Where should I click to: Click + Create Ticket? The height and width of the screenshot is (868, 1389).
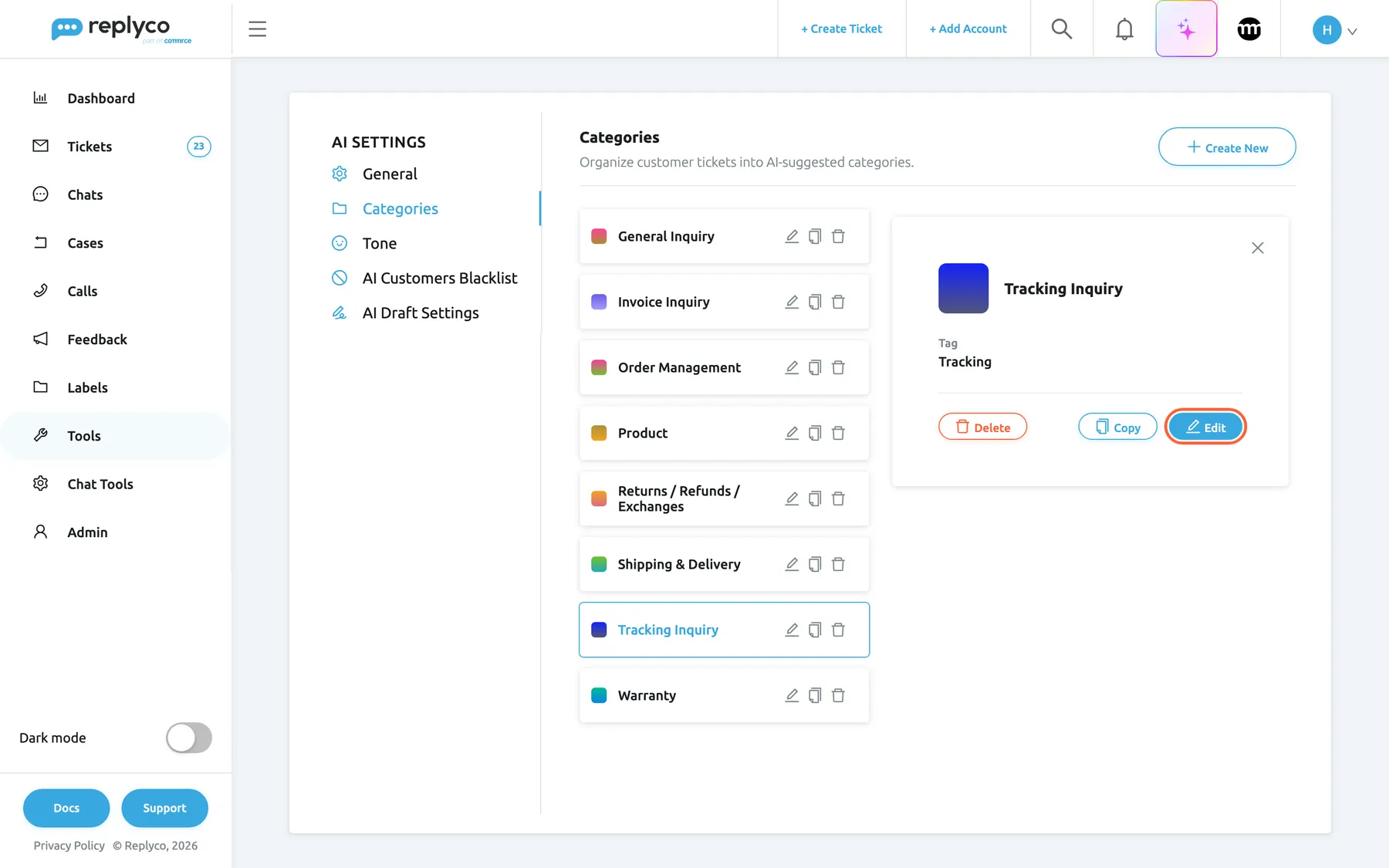[841, 29]
